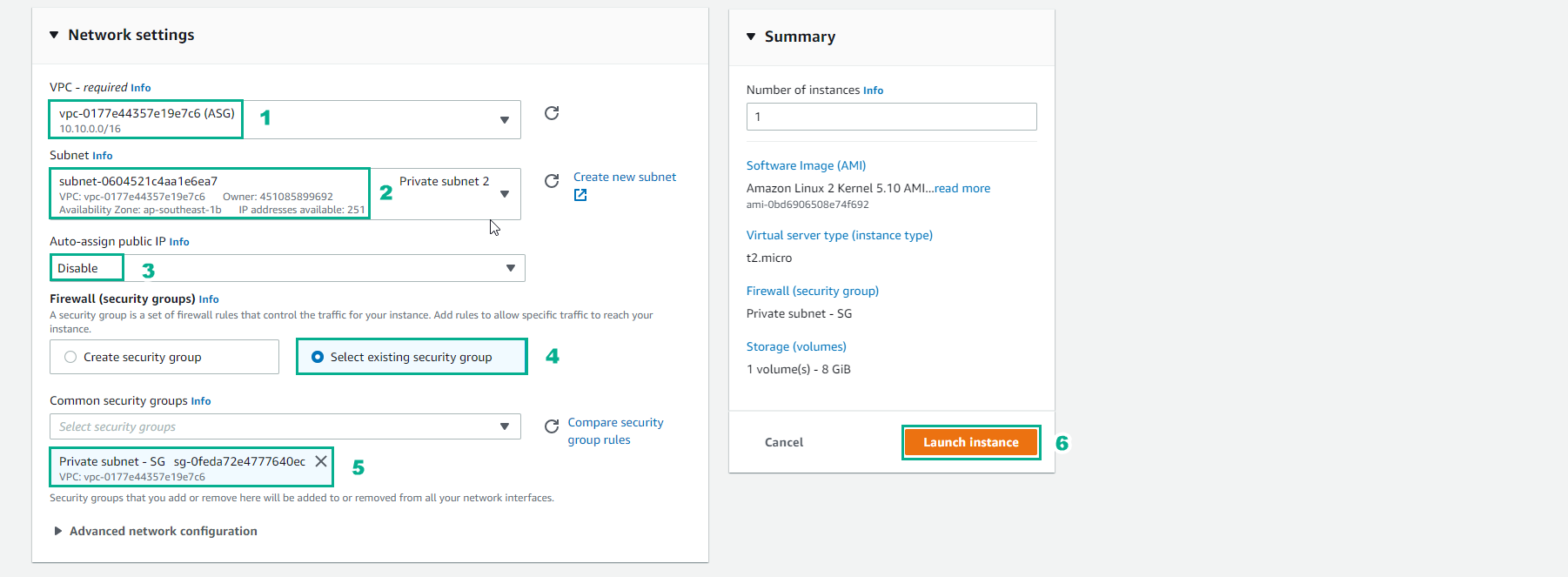Open the Common security groups dropdown
The height and width of the screenshot is (577, 1568).
tap(285, 426)
